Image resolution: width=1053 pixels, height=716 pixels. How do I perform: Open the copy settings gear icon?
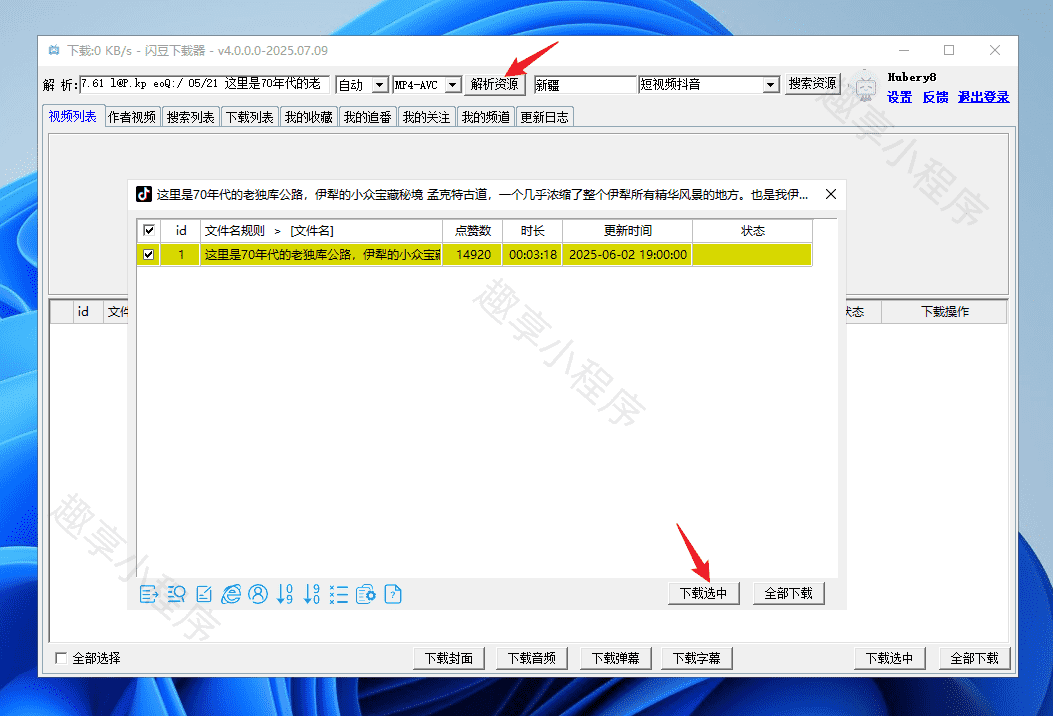(365, 594)
